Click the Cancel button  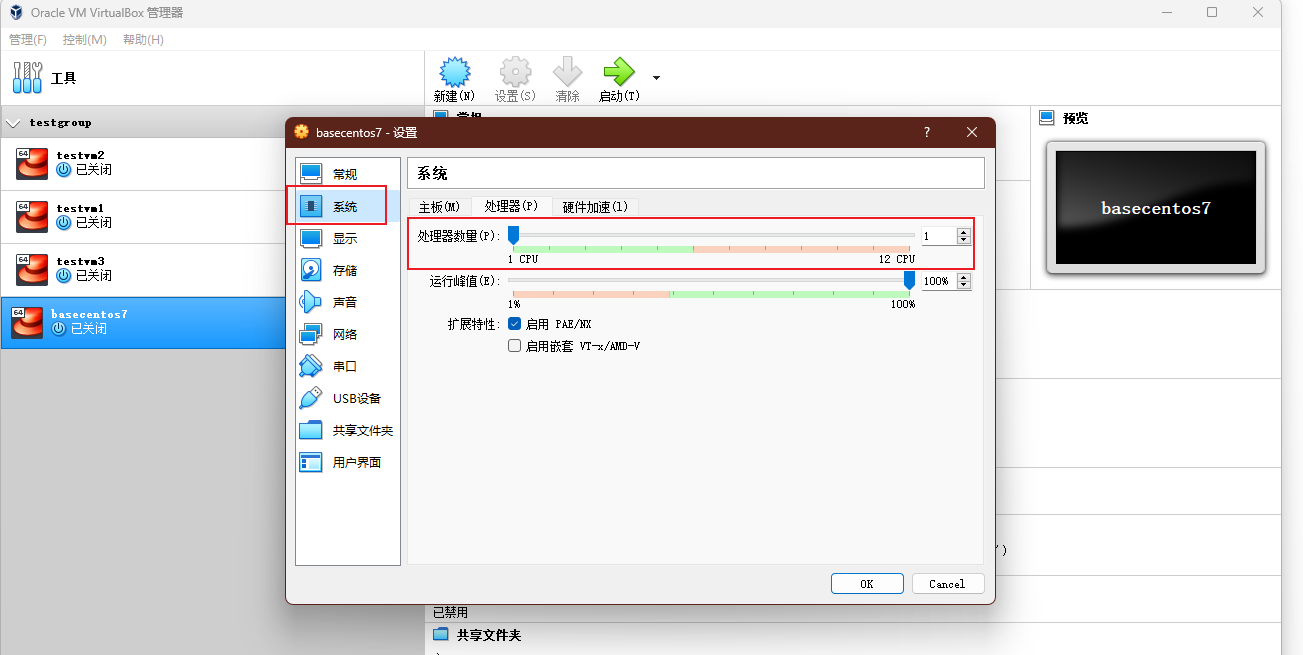[x=947, y=584]
